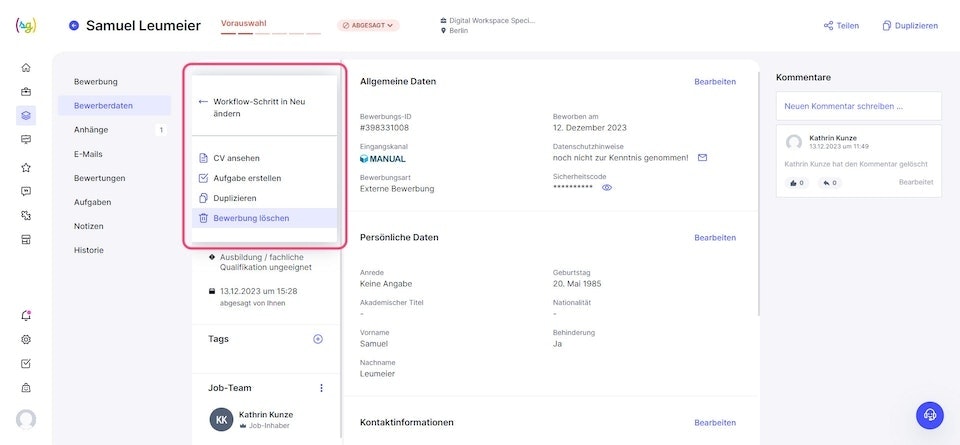This screenshot has width=960, height=445.
Task: Click the Teilen share button
Action: point(841,26)
